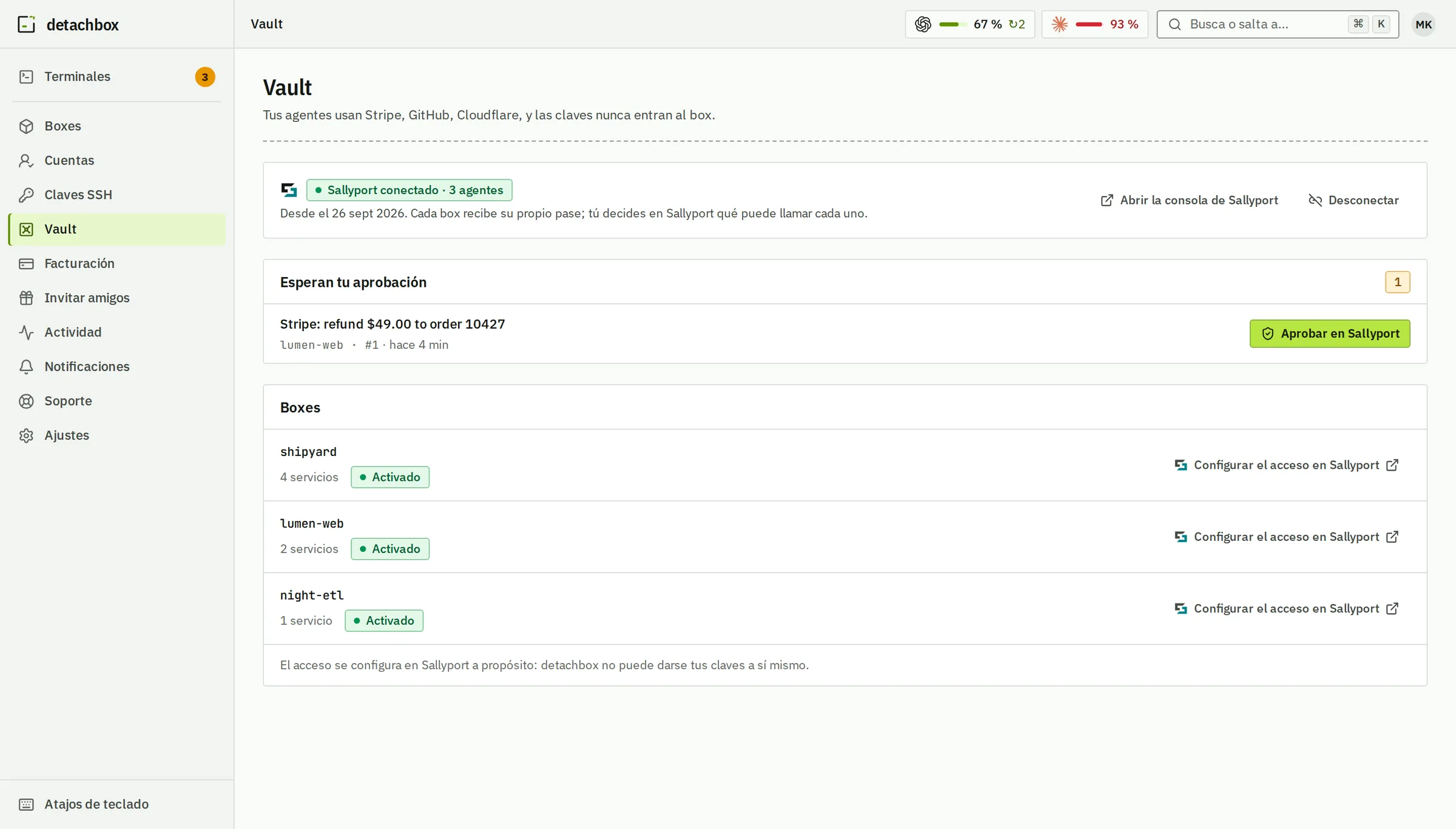Click the Terminales badge showing 3
The image size is (1456, 829).
coord(205,77)
